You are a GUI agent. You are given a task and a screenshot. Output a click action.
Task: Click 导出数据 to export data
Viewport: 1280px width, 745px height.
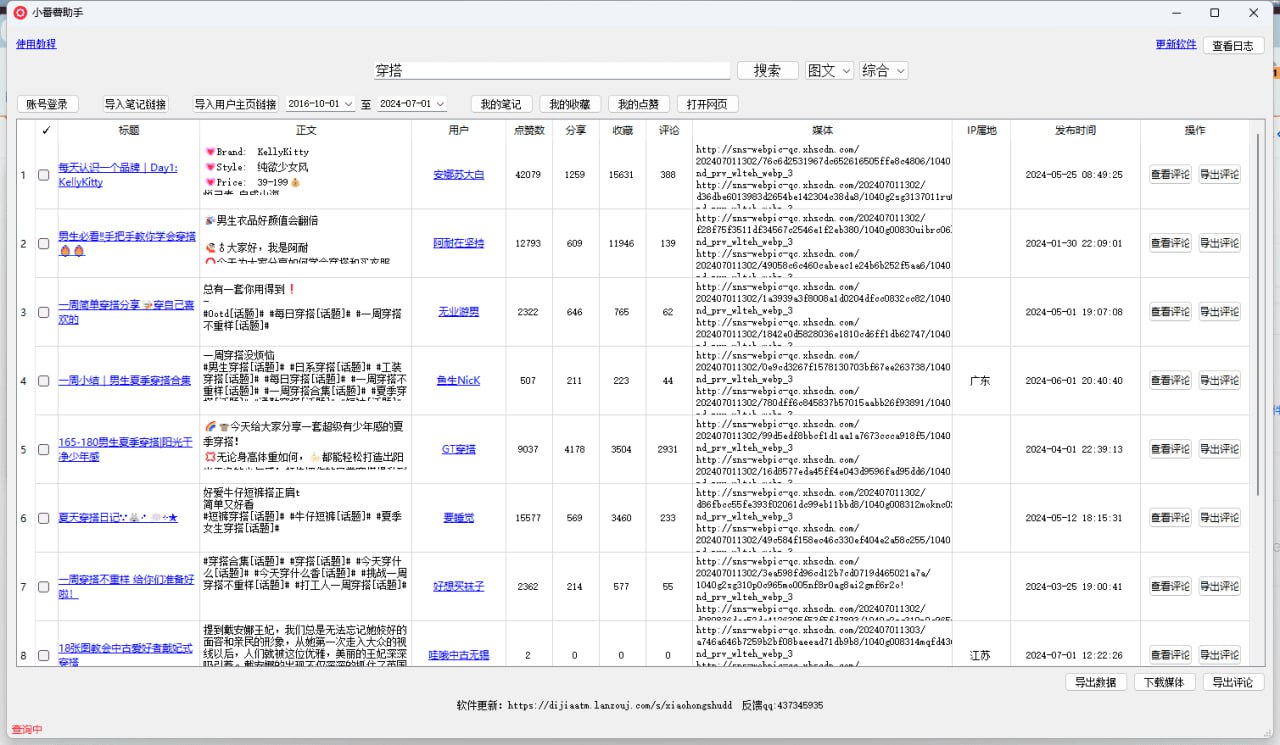click(1096, 682)
